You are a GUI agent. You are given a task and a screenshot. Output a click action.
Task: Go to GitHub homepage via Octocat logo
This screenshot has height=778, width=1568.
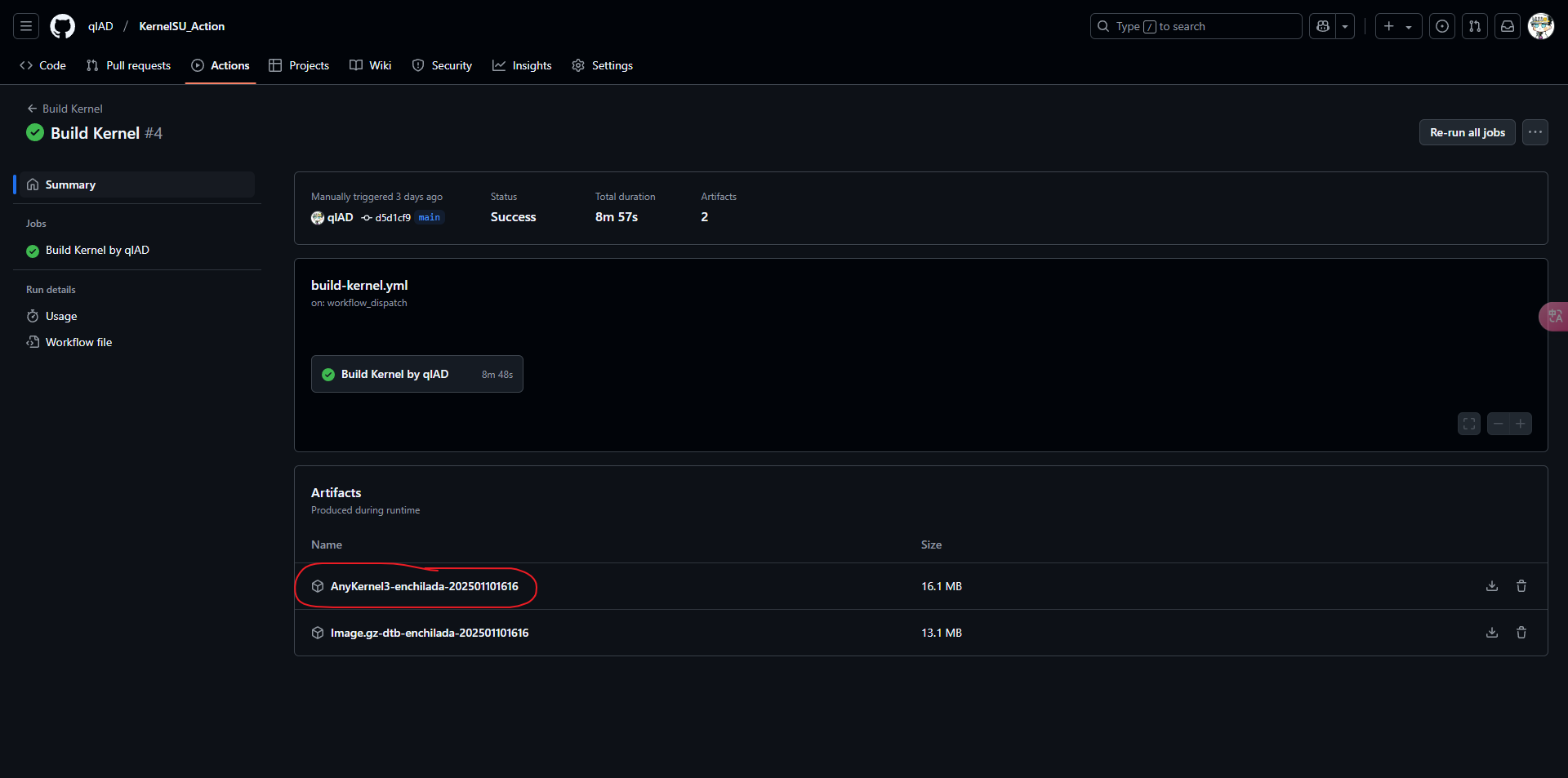(63, 26)
